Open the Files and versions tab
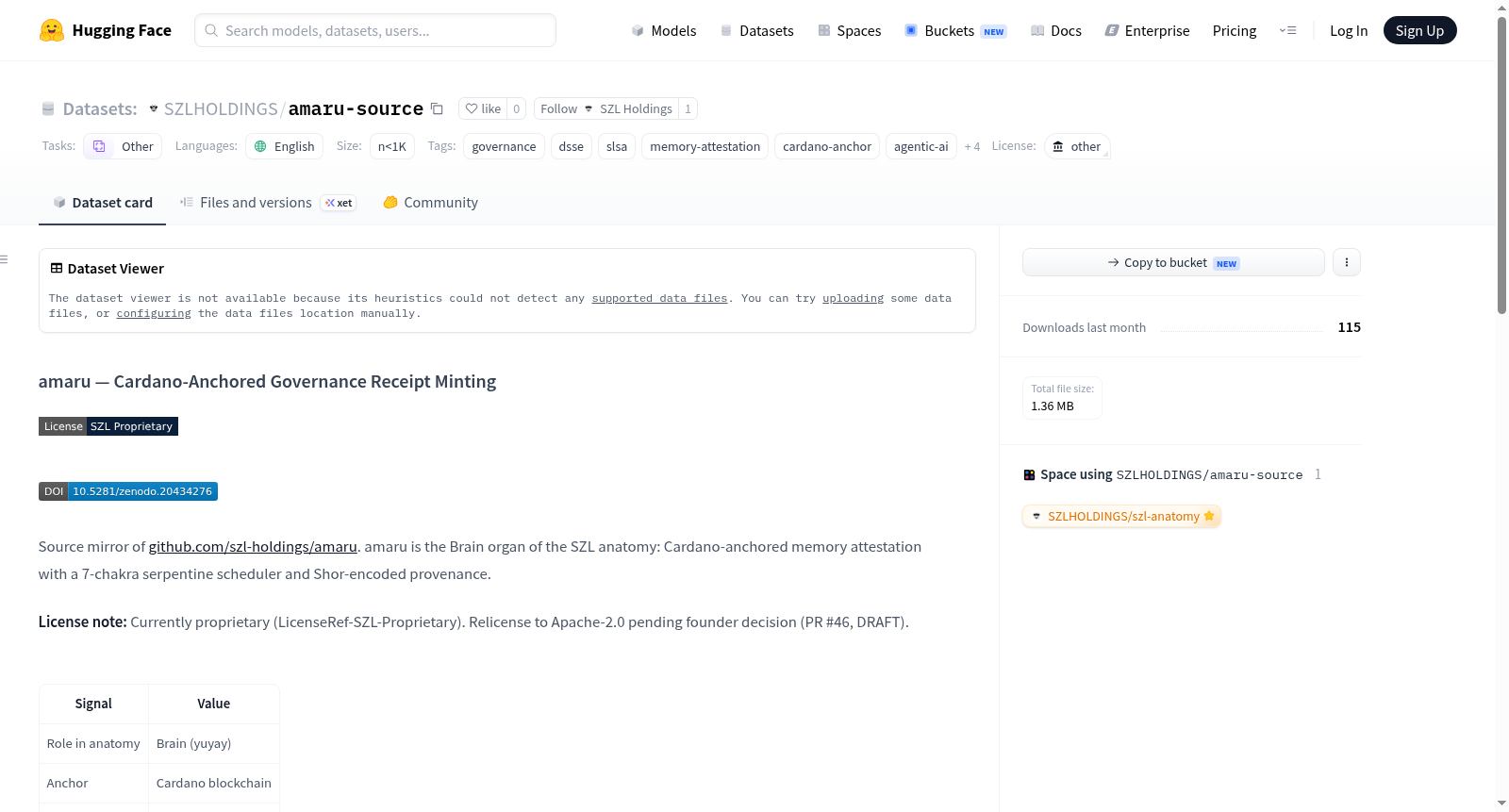 [x=268, y=202]
